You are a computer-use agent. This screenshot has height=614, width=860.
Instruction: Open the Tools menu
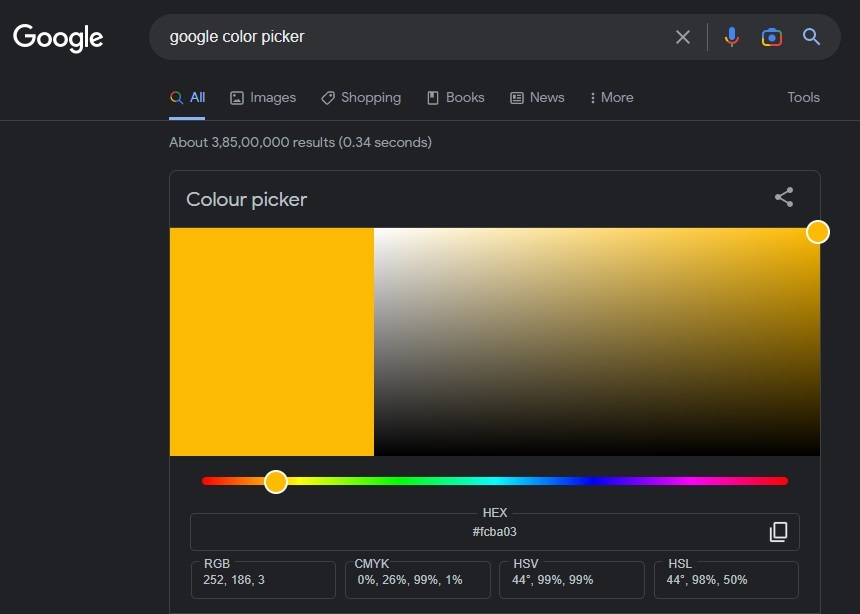[x=803, y=97]
